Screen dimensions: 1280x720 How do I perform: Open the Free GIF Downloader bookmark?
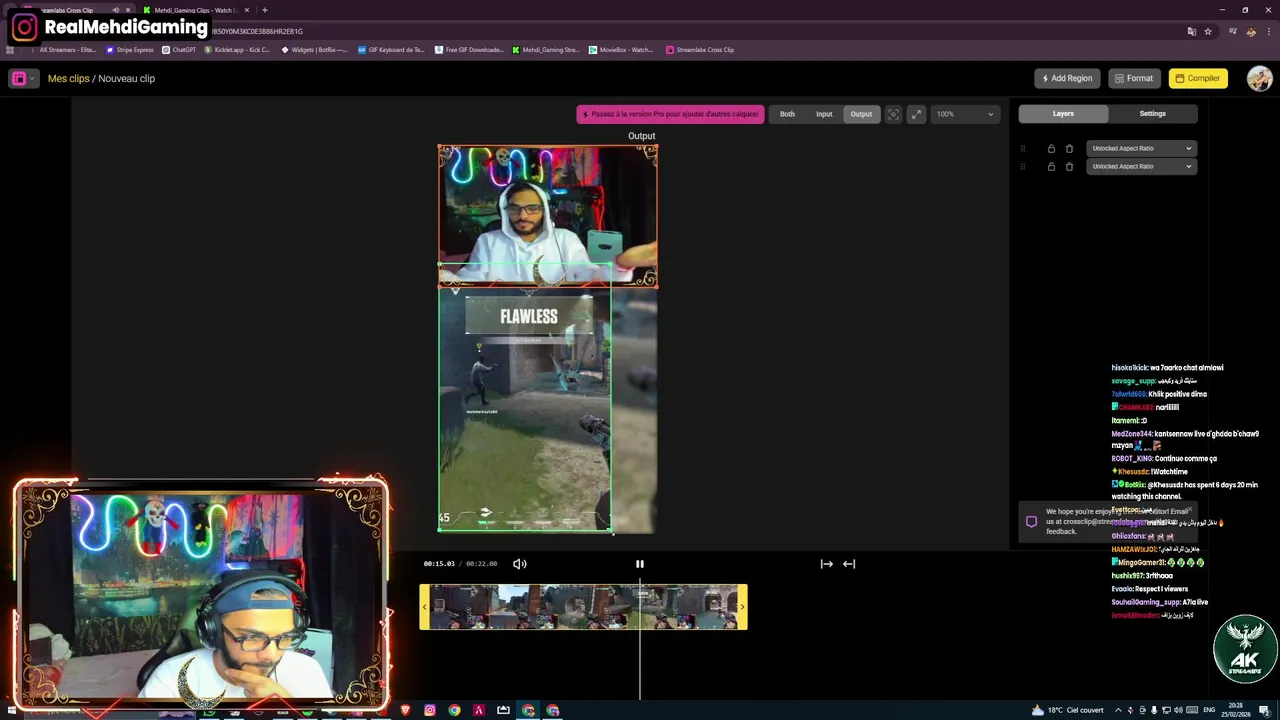469,50
